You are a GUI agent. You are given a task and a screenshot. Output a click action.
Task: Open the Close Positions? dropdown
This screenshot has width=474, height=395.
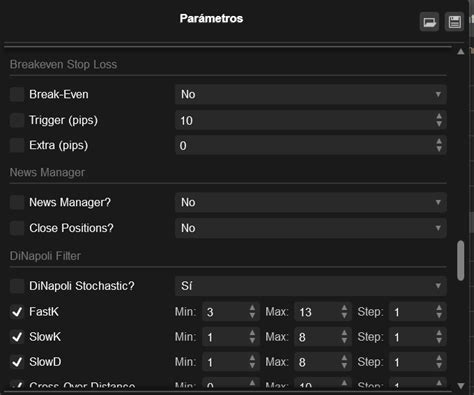pyautogui.click(x=311, y=228)
